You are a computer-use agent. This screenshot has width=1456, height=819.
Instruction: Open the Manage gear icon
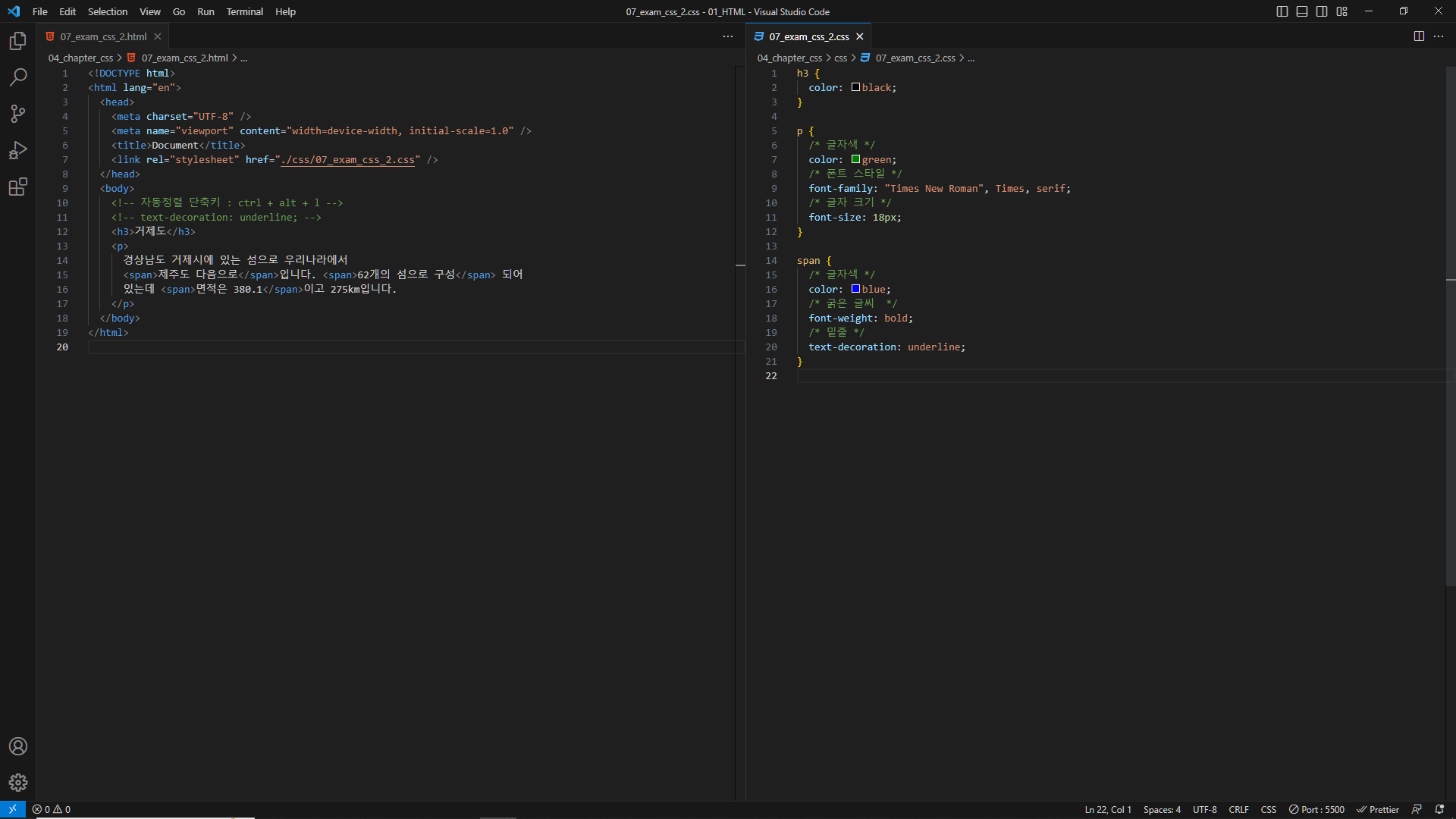tap(18, 783)
